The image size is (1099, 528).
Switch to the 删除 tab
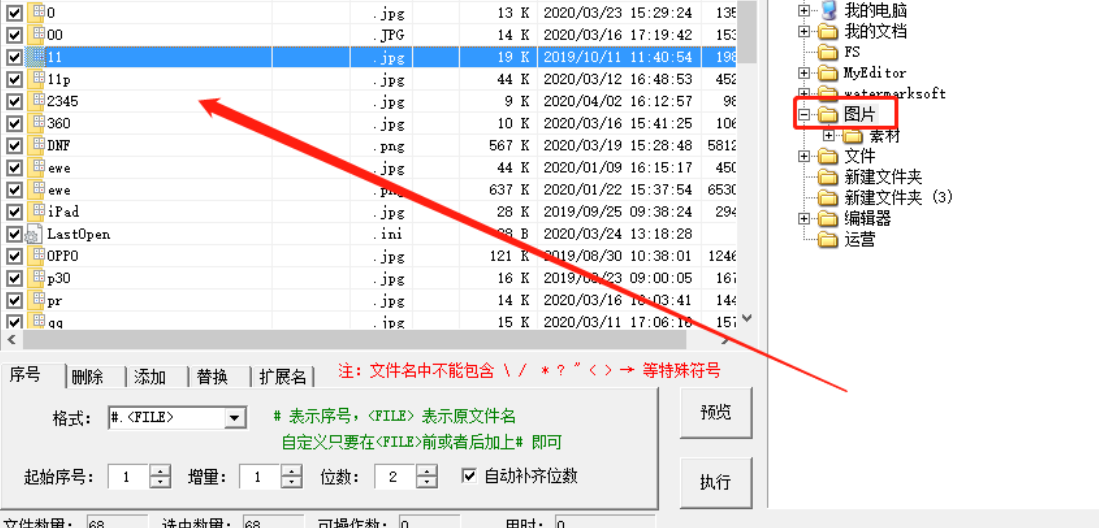pyautogui.click(x=87, y=377)
